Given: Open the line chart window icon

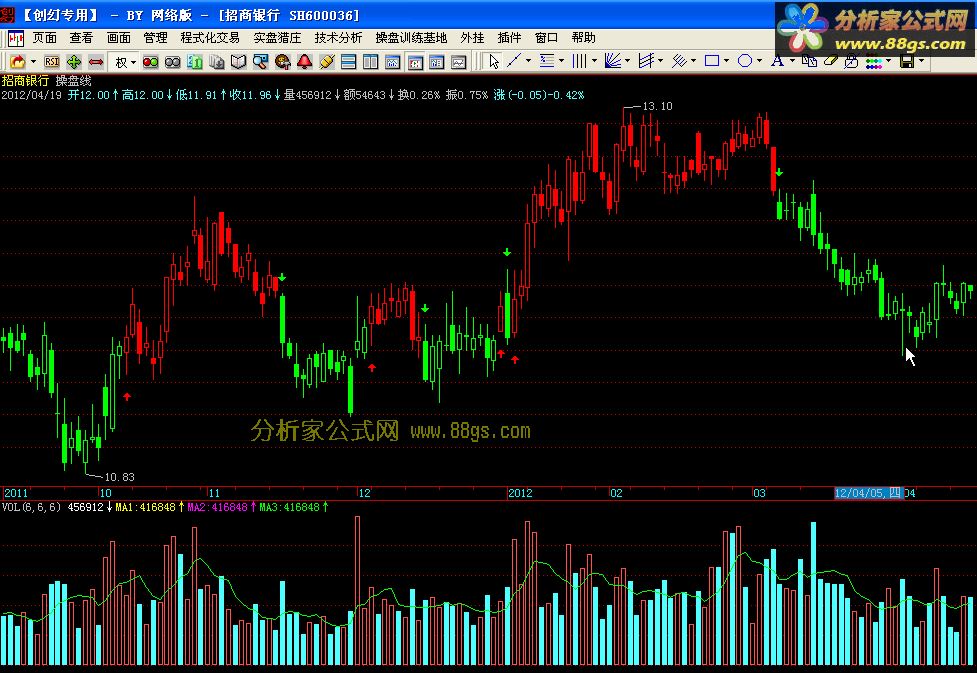Looking at the screenshot, I should coord(459,62).
